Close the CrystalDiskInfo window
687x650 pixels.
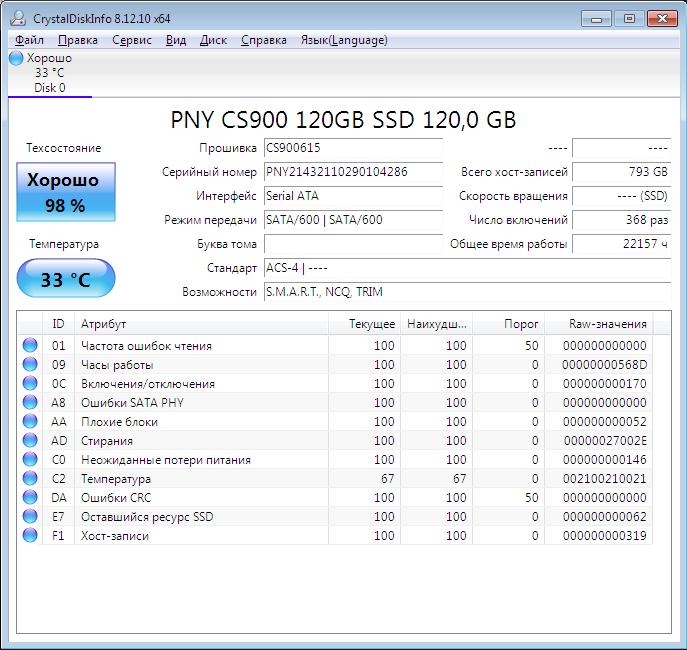click(662, 19)
